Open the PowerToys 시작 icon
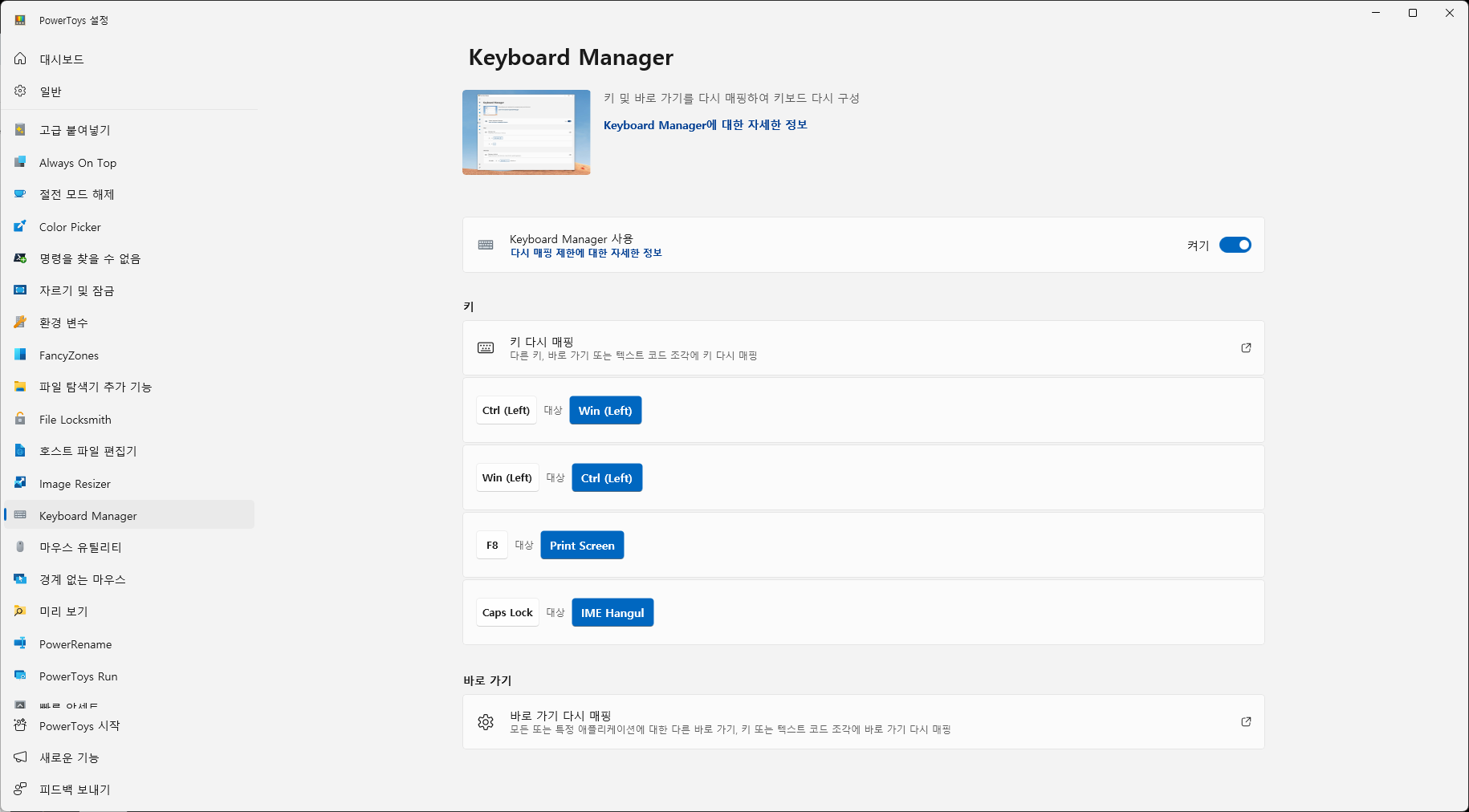 coord(20,725)
